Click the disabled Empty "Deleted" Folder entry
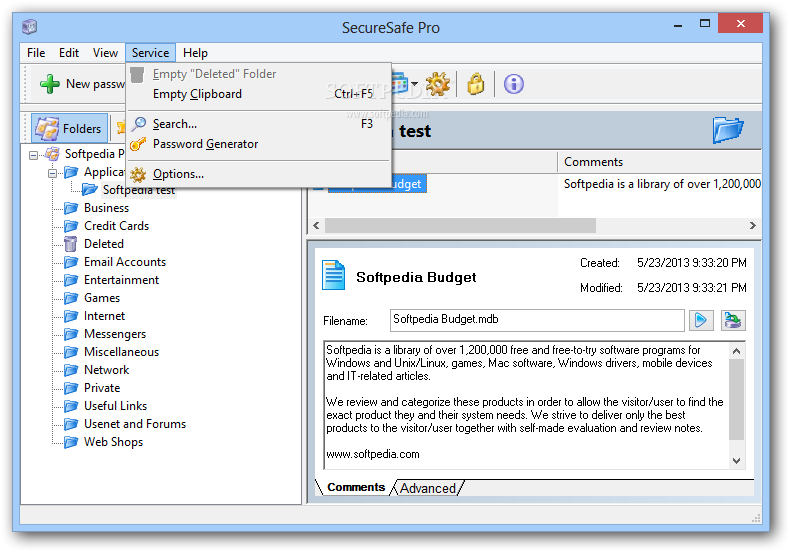790x552 pixels. (x=259, y=74)
